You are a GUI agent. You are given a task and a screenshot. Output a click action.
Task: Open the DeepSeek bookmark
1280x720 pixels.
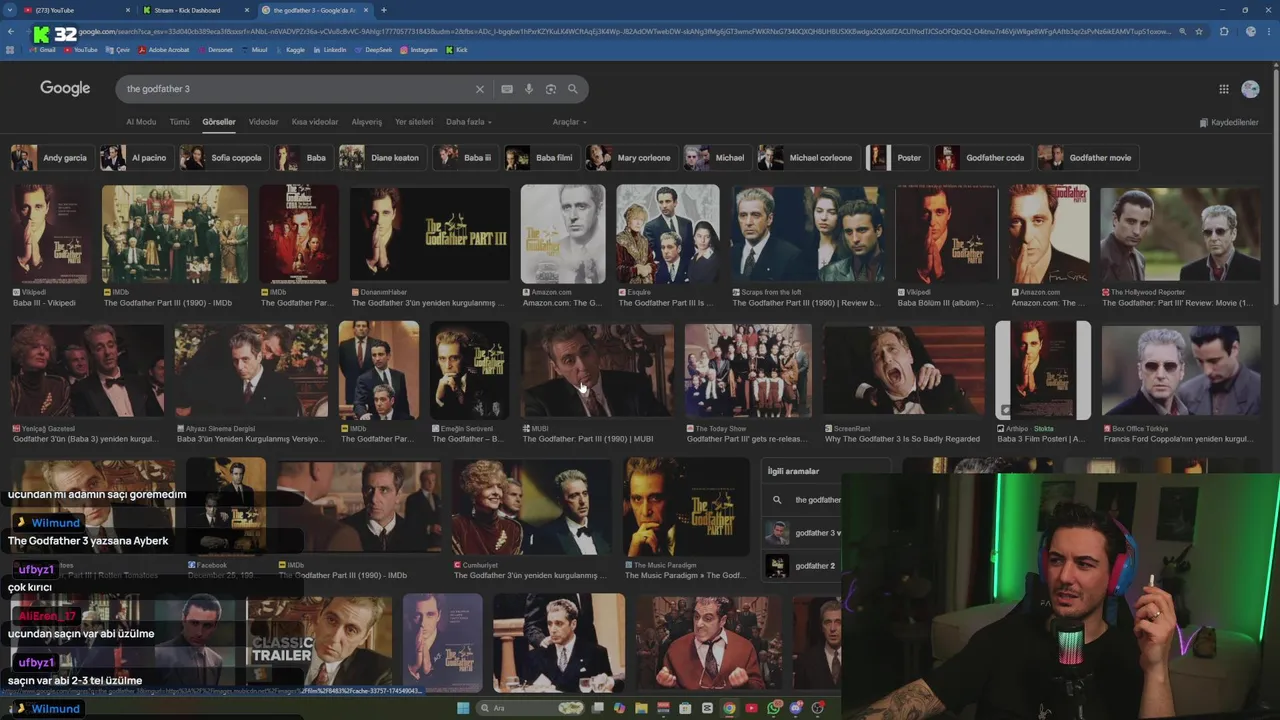(x=373, y=50)
